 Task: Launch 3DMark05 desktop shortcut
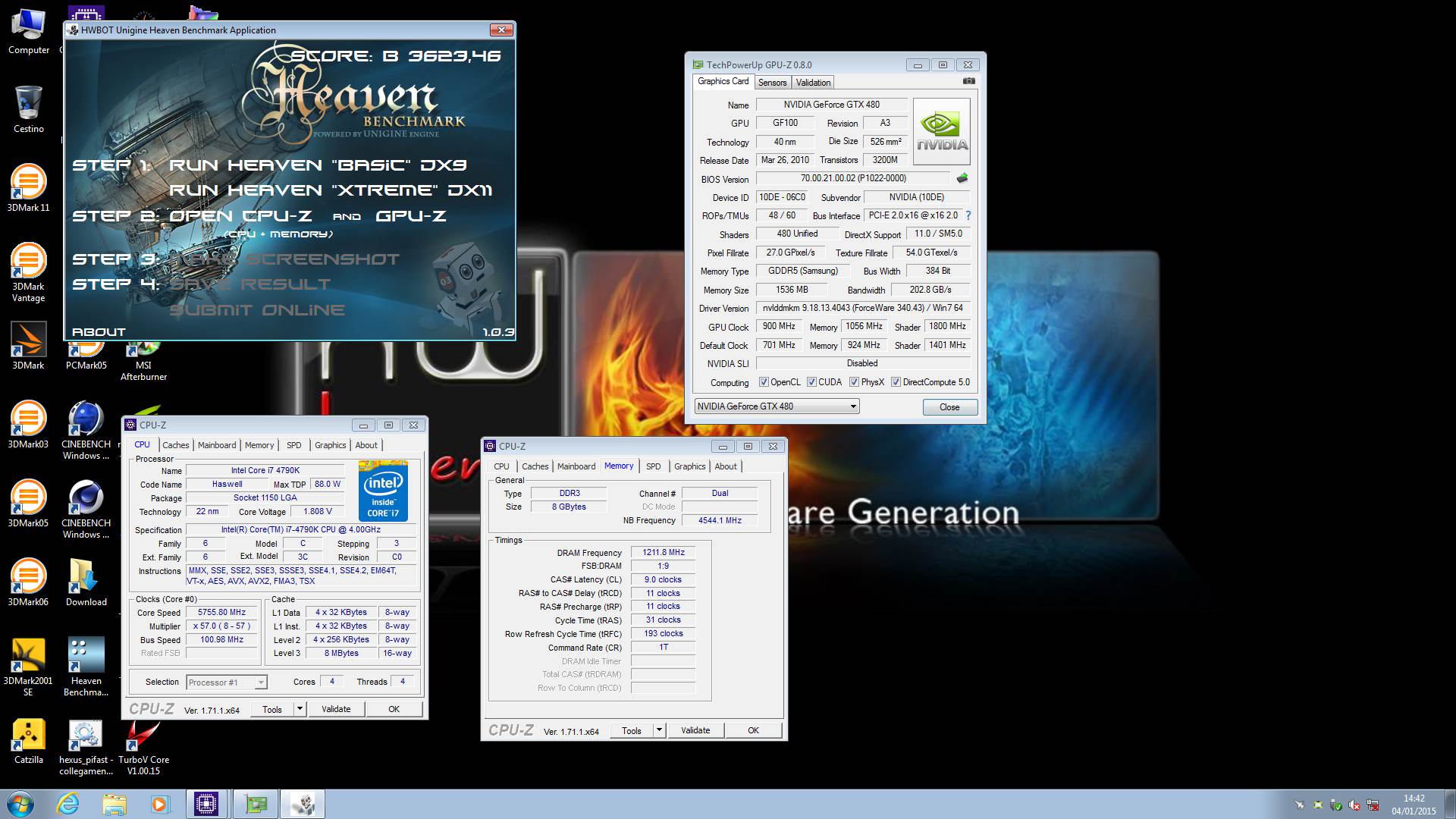coord(29,504)
